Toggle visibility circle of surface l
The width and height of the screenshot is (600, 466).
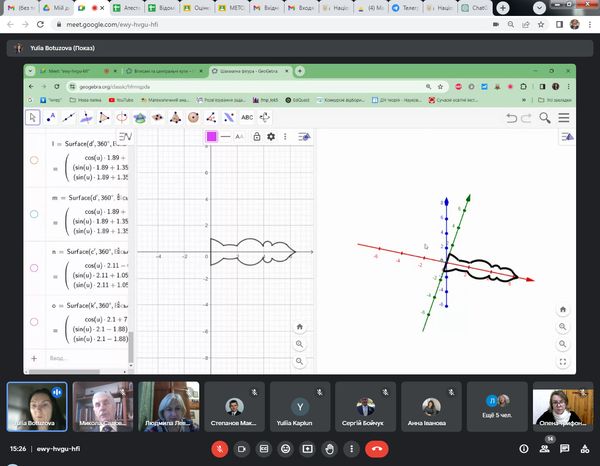pyautogui.click(x=34, y=160)
